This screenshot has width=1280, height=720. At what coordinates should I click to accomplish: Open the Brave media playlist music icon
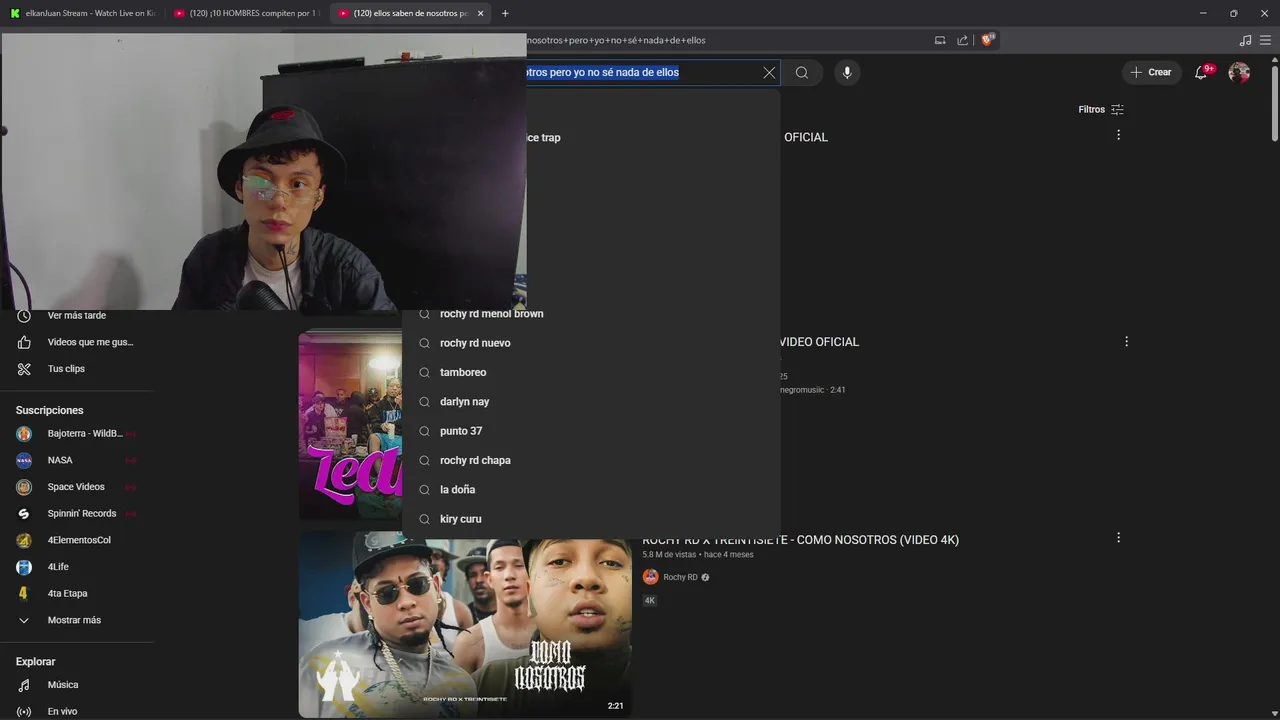1245,40
